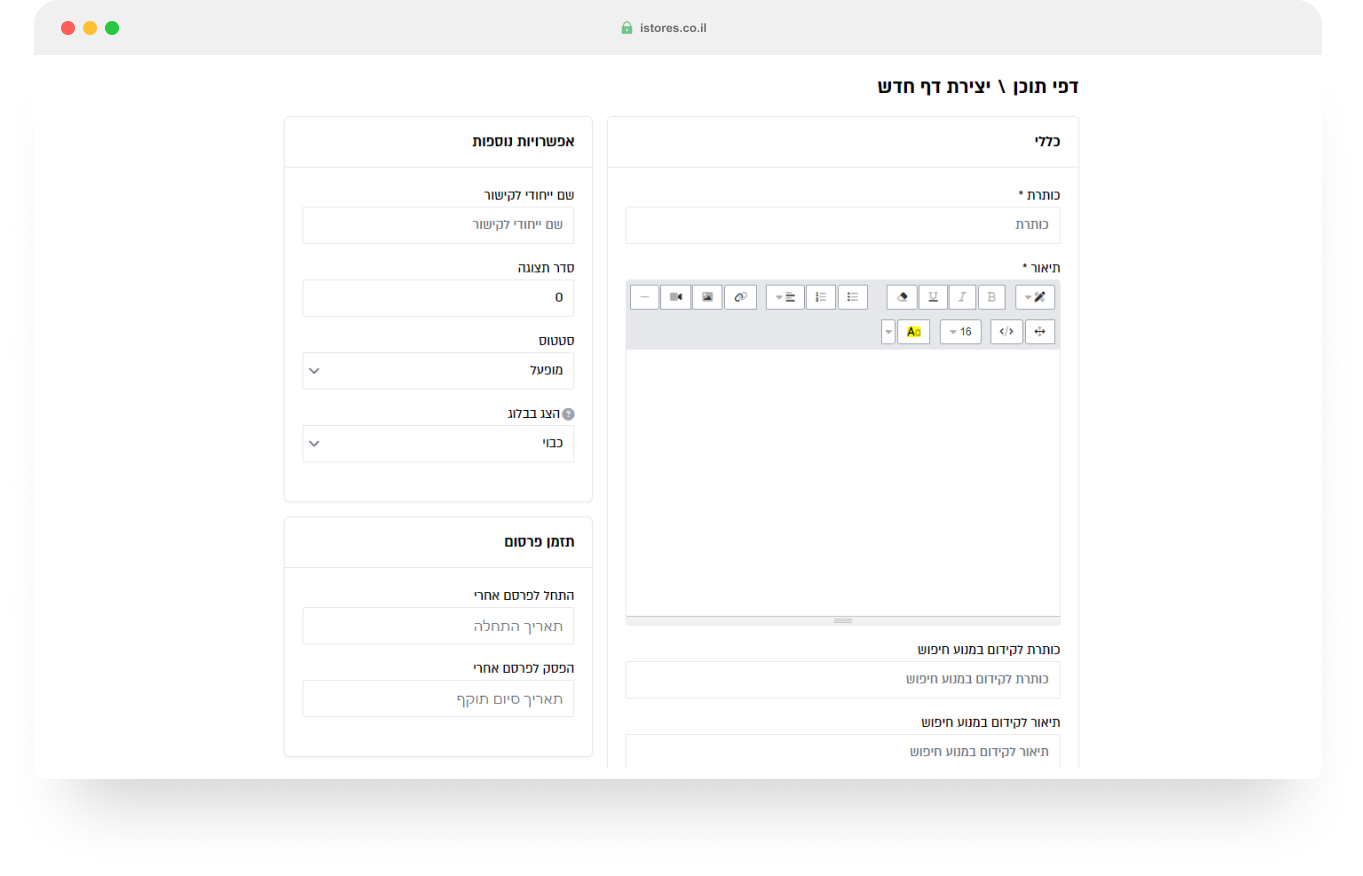Click the שם ייחודי לקישור input
Screen dimensions: 1363x876
click(439, 225)
